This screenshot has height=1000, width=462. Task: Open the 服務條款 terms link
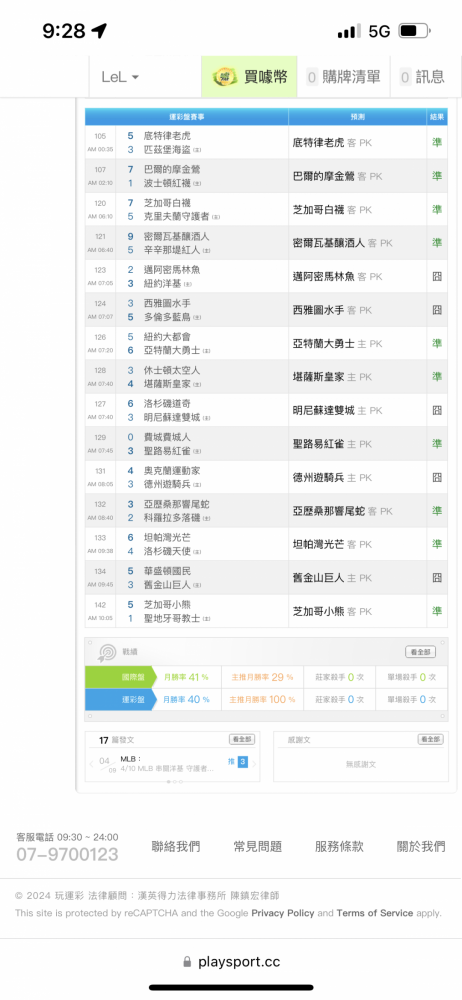point(339,846)
